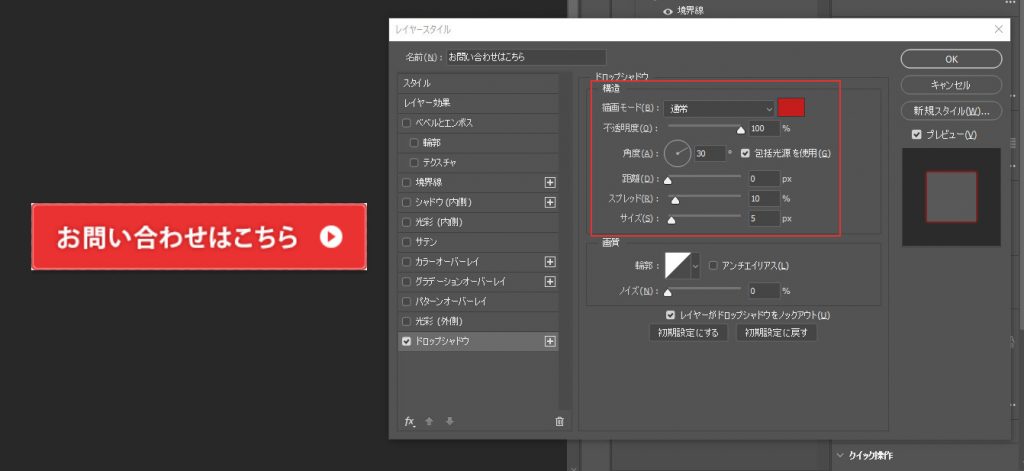1024x471 pixels.
Task: Select スタイル in the left list
Action: pos(478,83)
